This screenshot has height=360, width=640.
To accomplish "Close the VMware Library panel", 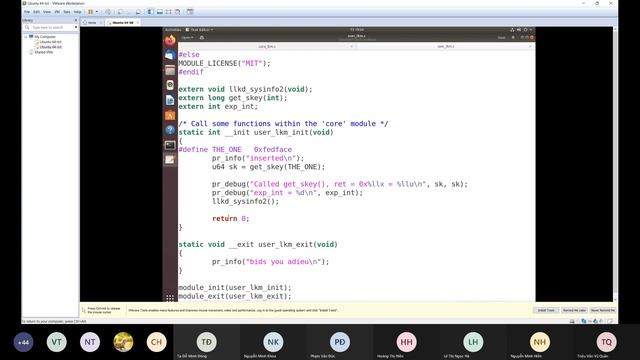I will [x=76, y=20].
